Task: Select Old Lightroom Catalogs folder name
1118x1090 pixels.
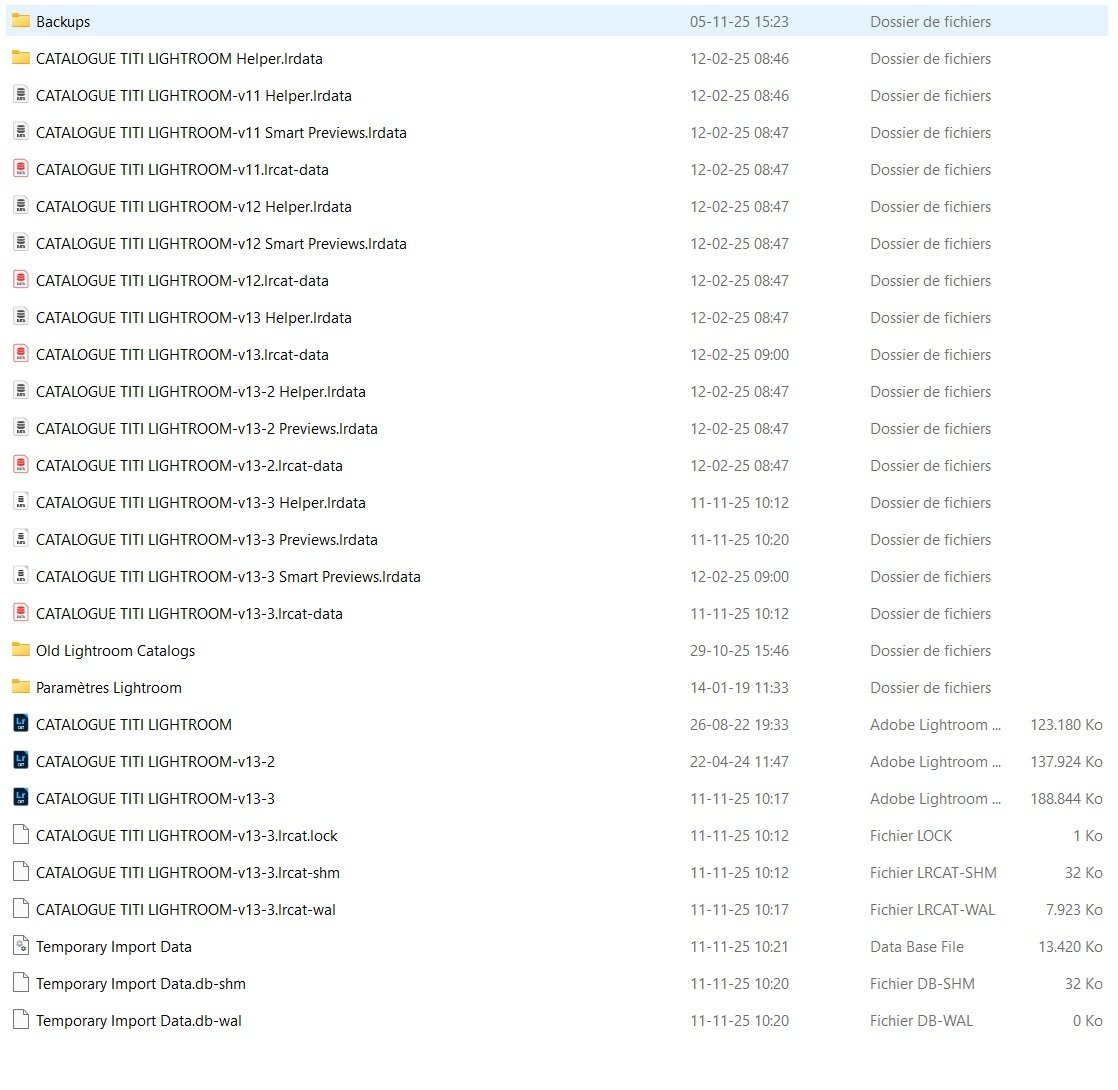Action: point(116,651)
